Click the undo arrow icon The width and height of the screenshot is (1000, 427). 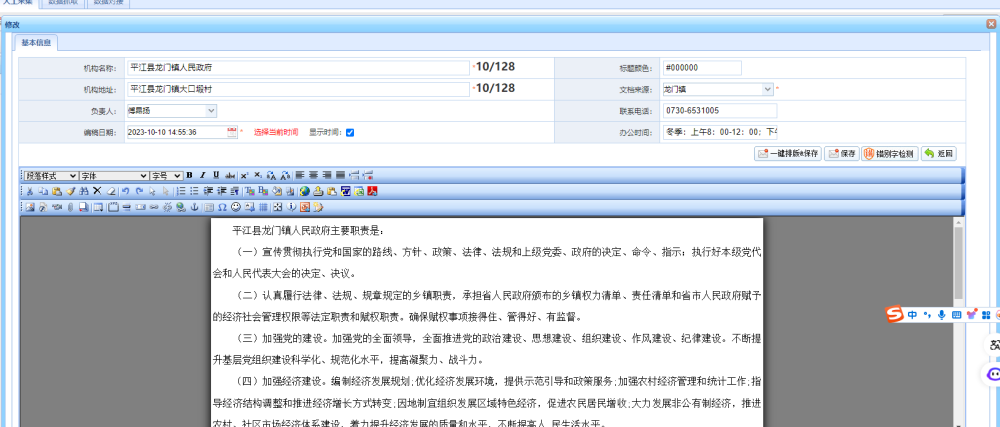coord(126,191)
